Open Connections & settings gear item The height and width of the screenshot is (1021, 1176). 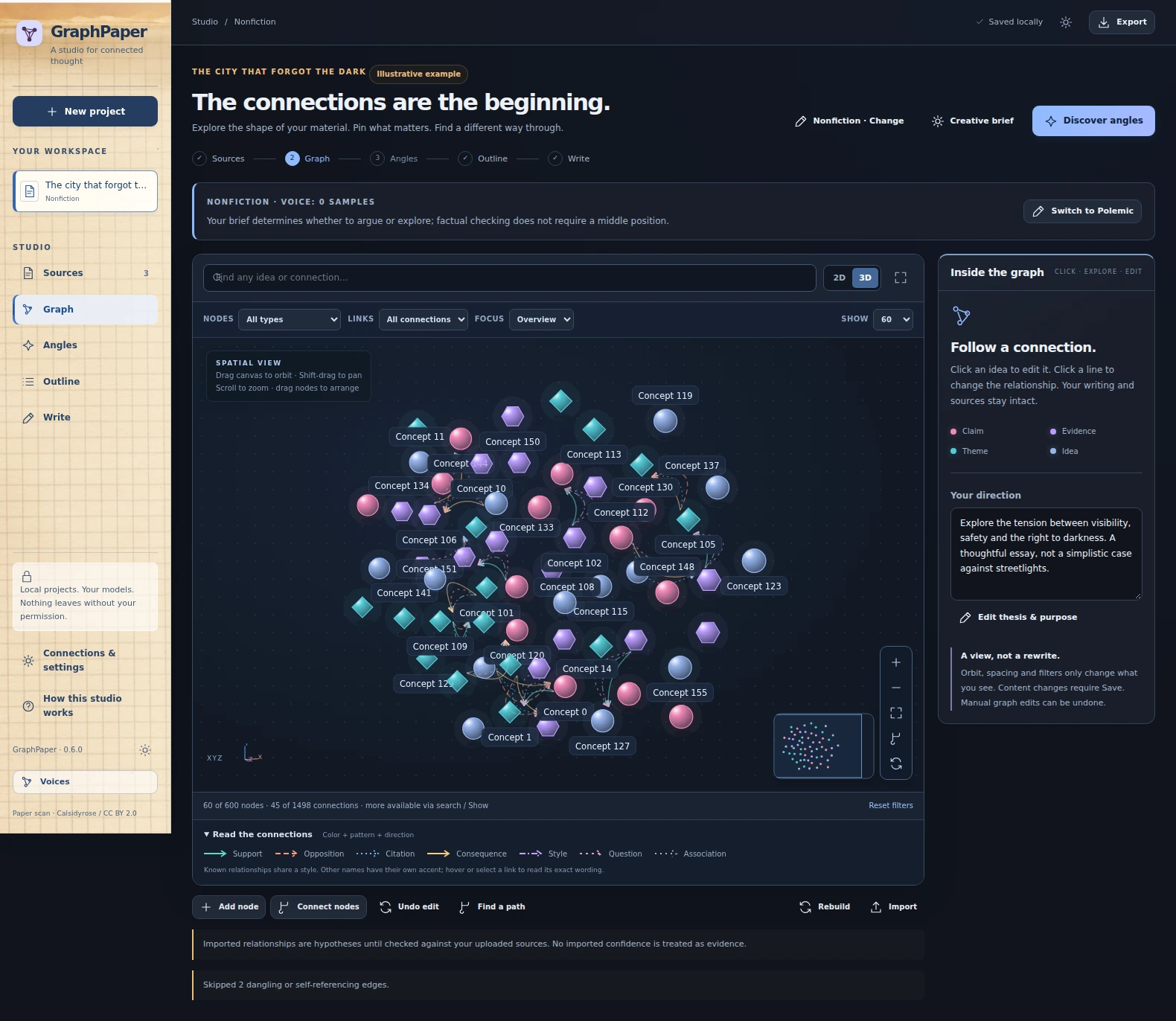[85, 660]
